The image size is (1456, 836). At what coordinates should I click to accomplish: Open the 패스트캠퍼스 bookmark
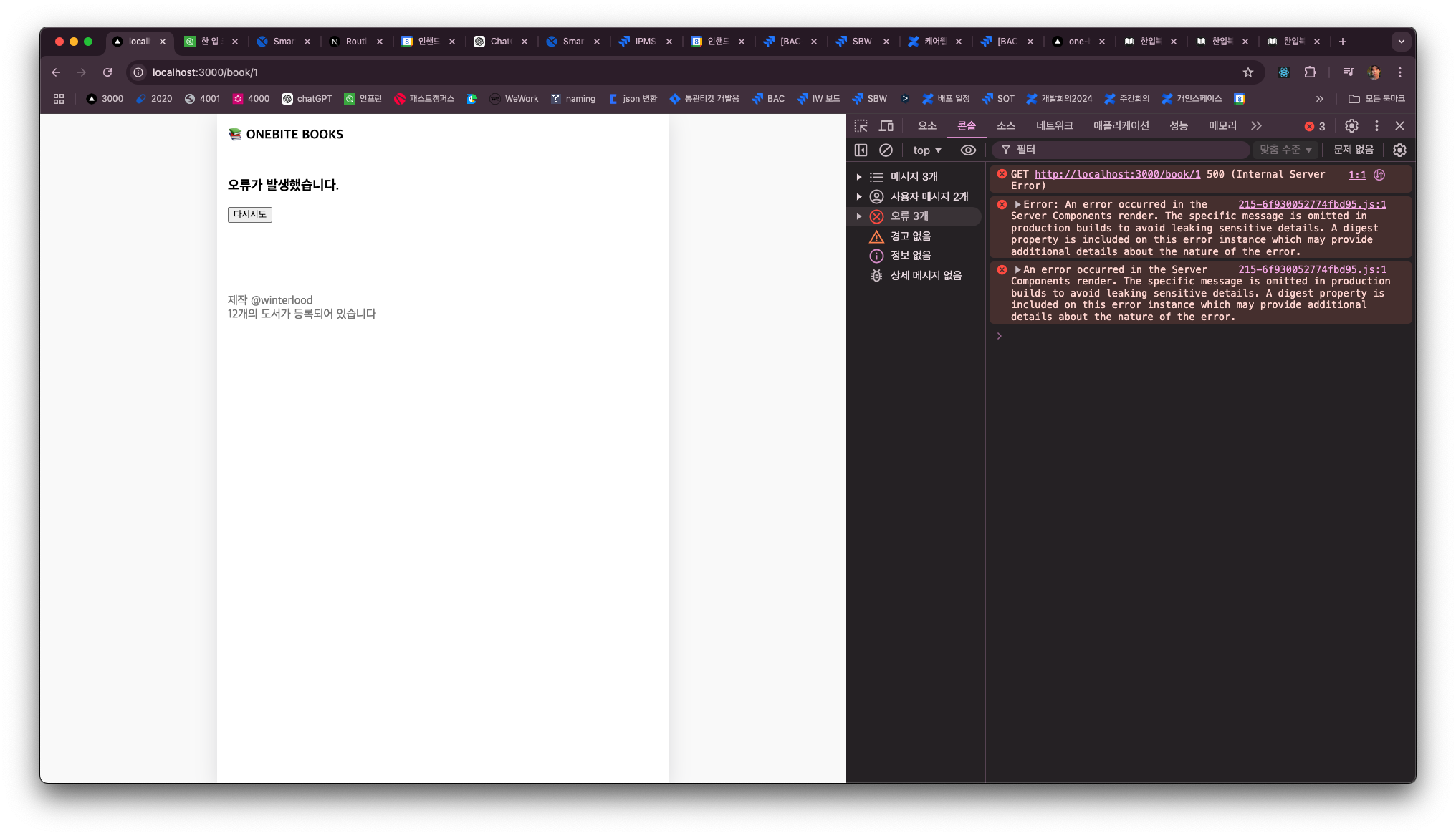pyautogui.click(x=424, y=99)
